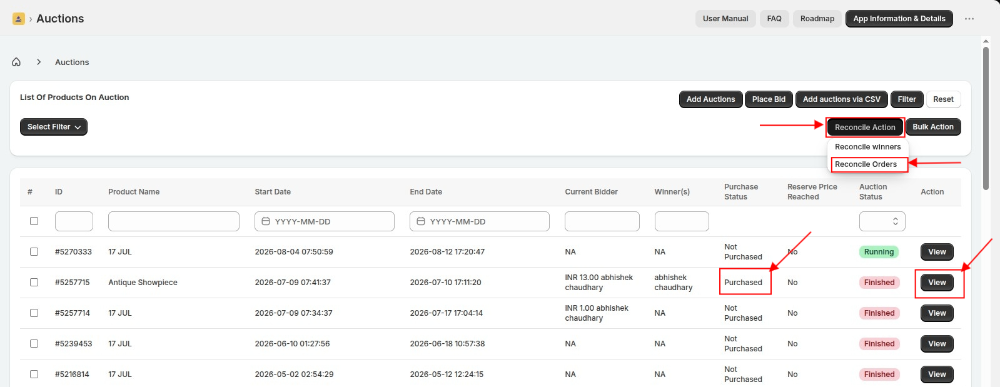1000x387 pixels.
Task: Click the Purchase Status column header
Action: 741,192
